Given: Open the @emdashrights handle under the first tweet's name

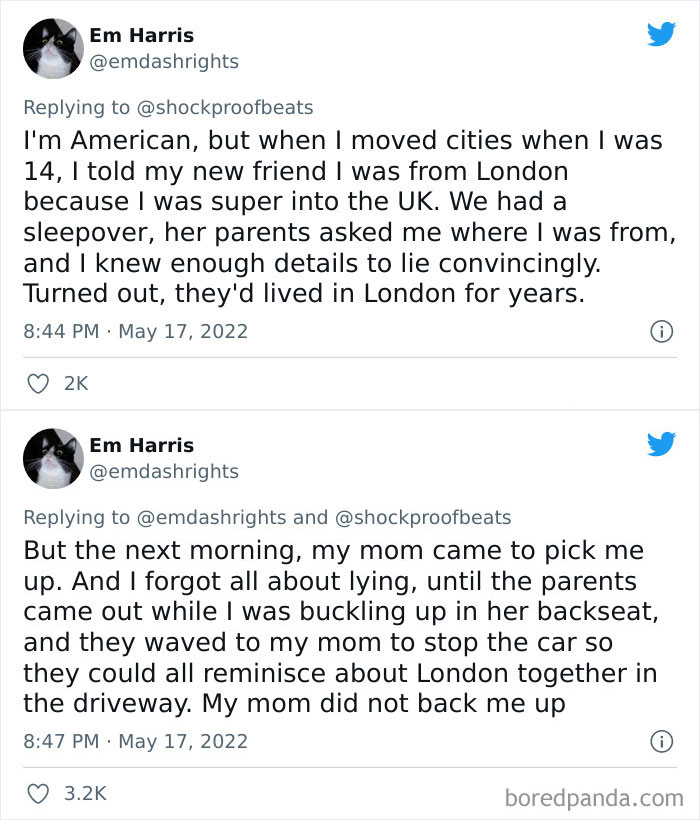Looking at the screenshot, I should [x=164, y=61].
